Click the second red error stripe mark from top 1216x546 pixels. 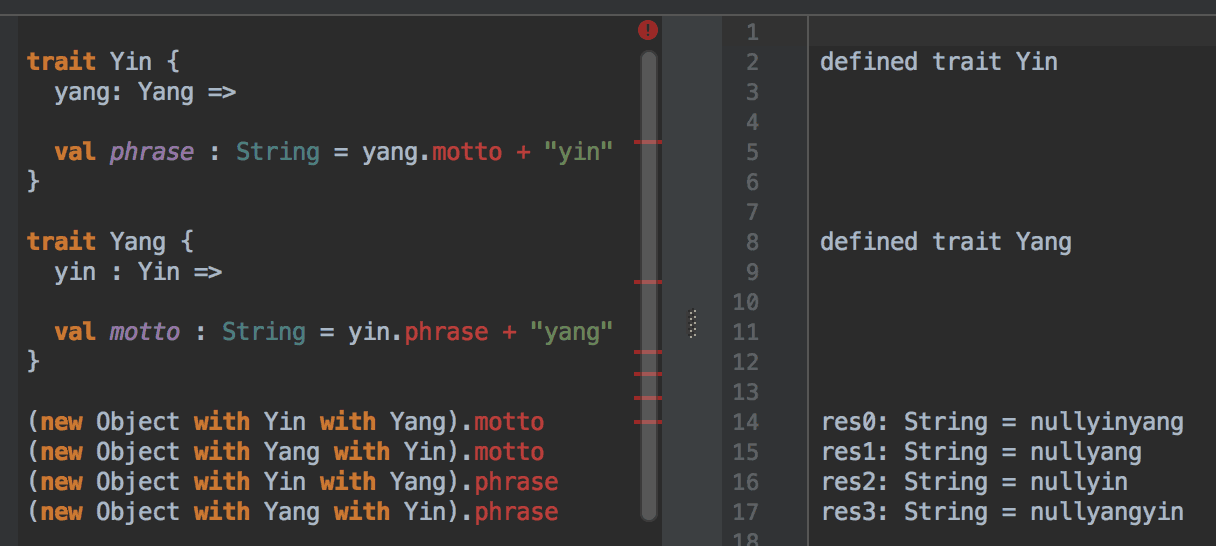[648, 283]
